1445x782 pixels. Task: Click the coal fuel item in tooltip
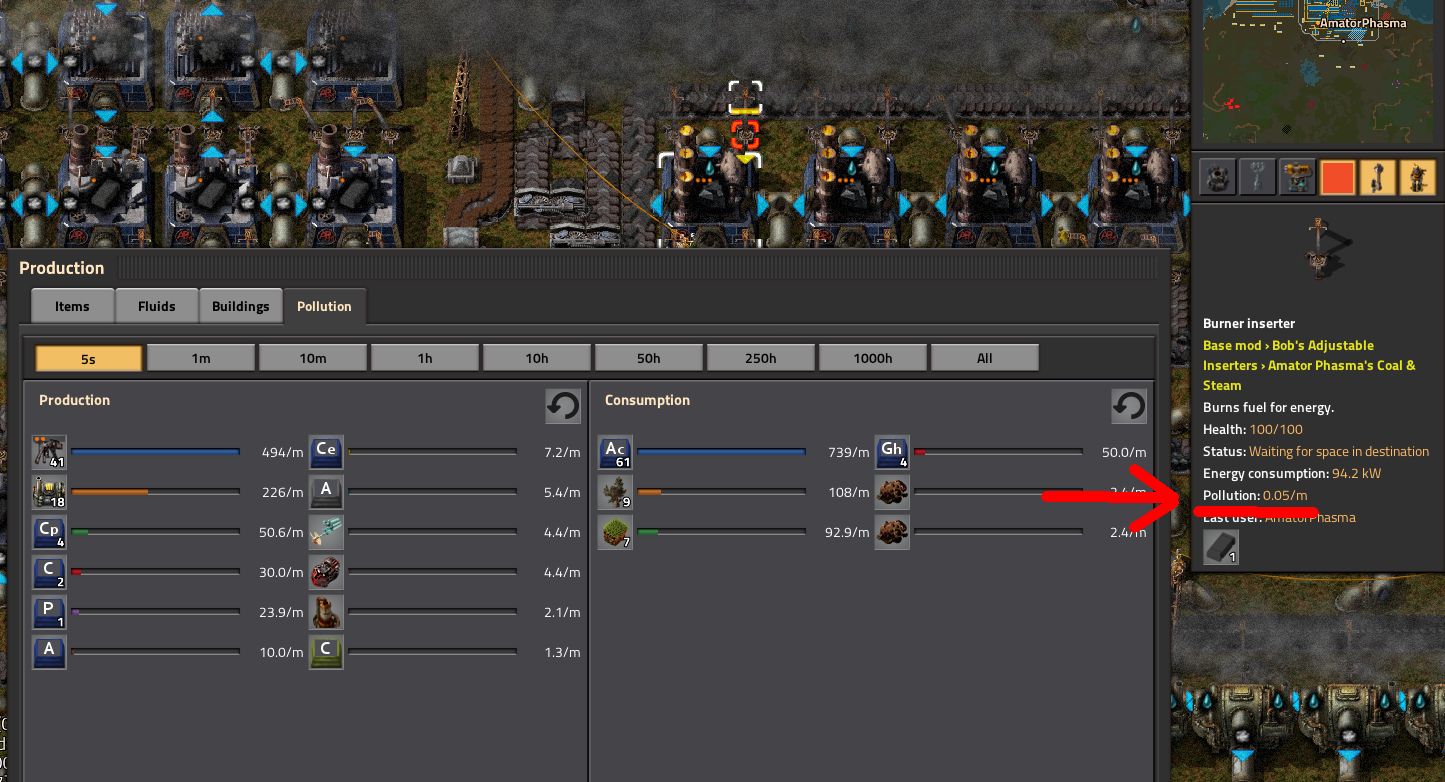click(1221, 547)
